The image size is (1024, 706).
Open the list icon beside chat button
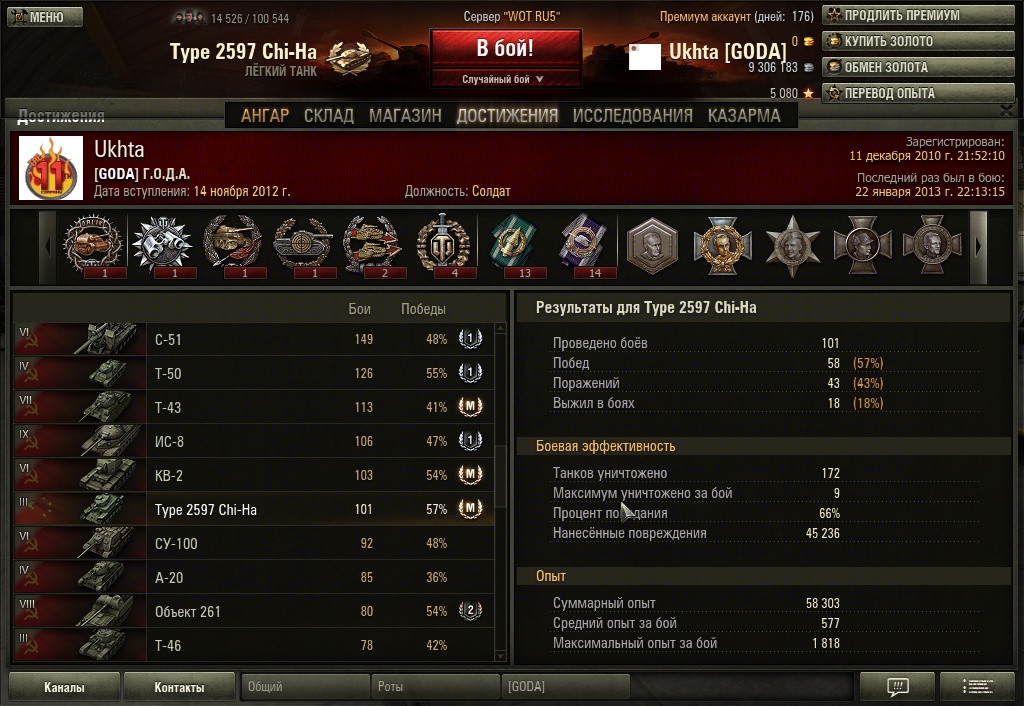[x=977, y=686]
